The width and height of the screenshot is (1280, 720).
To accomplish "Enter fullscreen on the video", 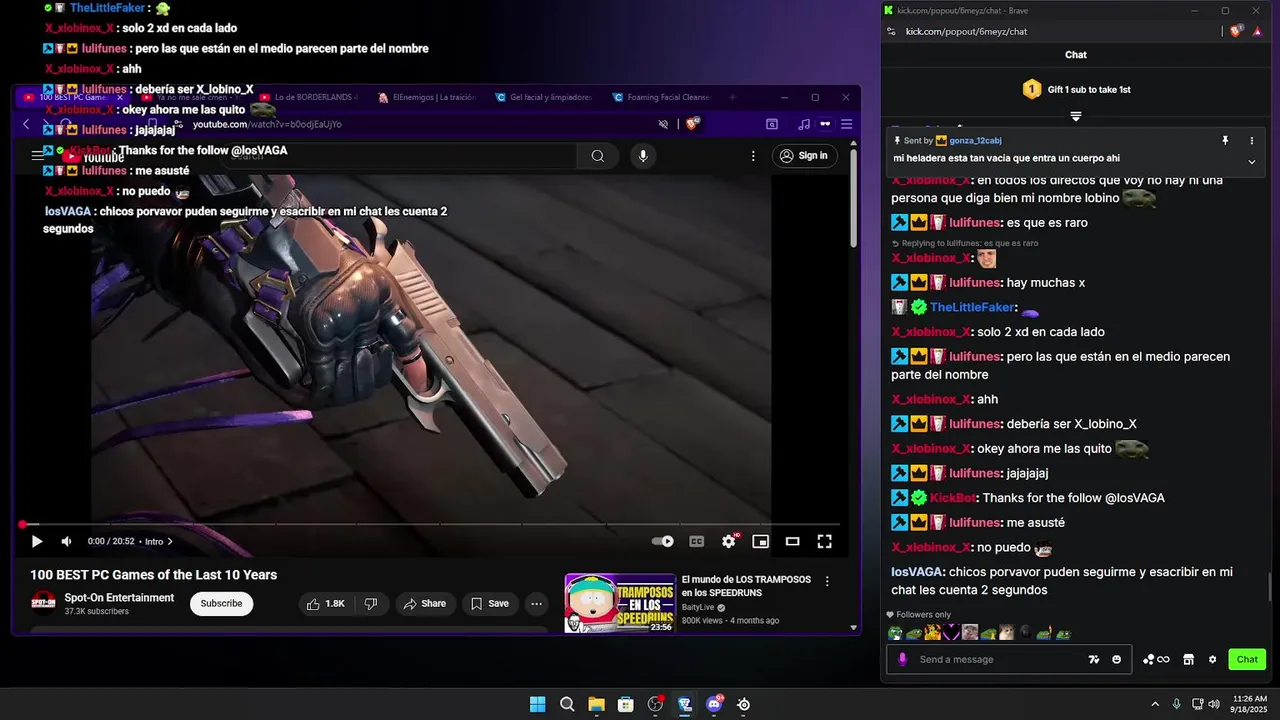I will click(824, 541).
